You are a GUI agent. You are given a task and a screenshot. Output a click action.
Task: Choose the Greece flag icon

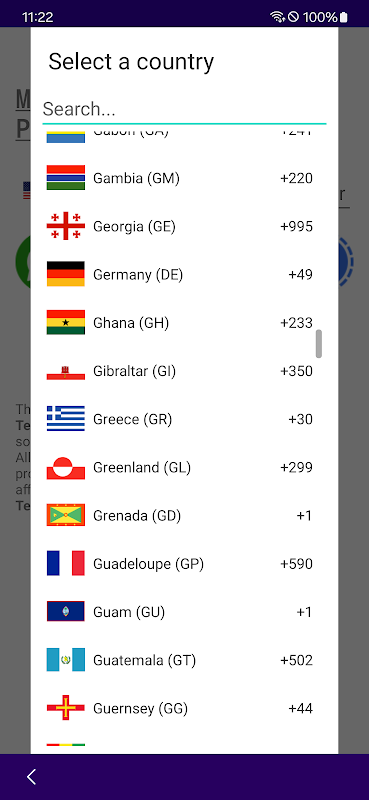(x=66, y=419)
